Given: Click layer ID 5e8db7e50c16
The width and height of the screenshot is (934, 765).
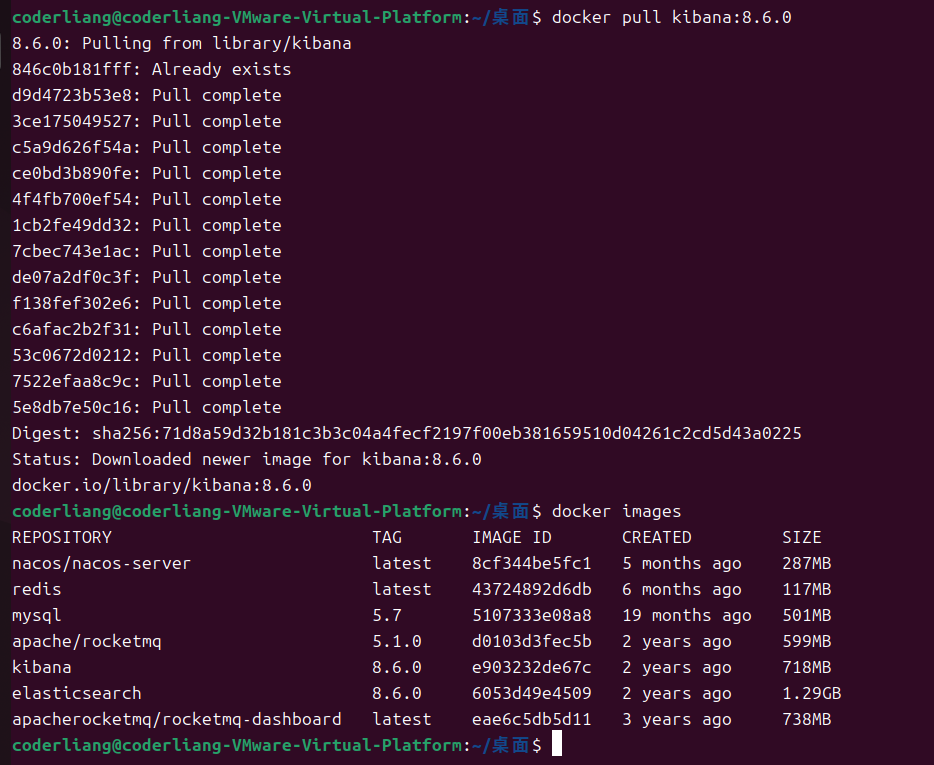Looking at the screenshot, I should coord(72,408).
